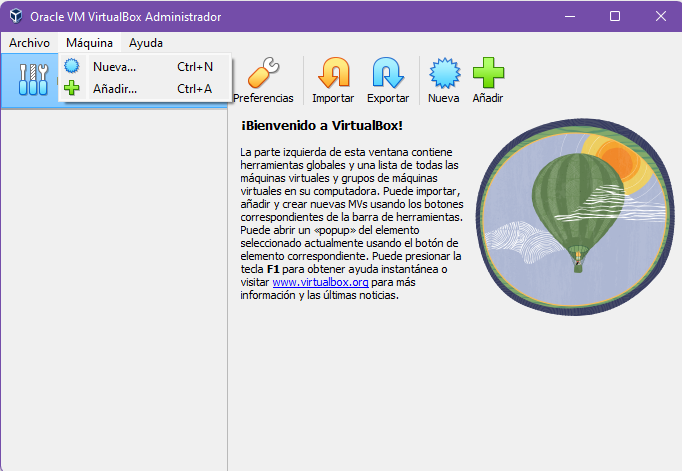Click the green plus icon beside Añadir...
This screenshot has width=682, height=471.
click(x=72, y=88)
